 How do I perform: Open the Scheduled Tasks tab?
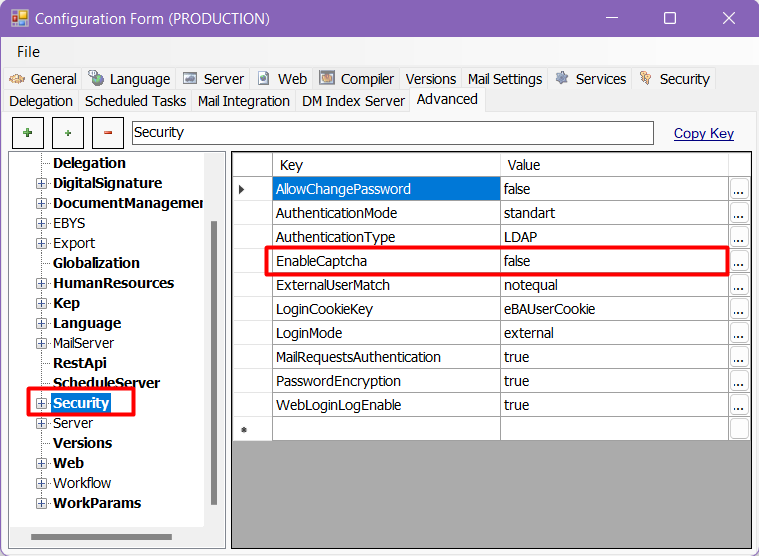tap(135, 101)
